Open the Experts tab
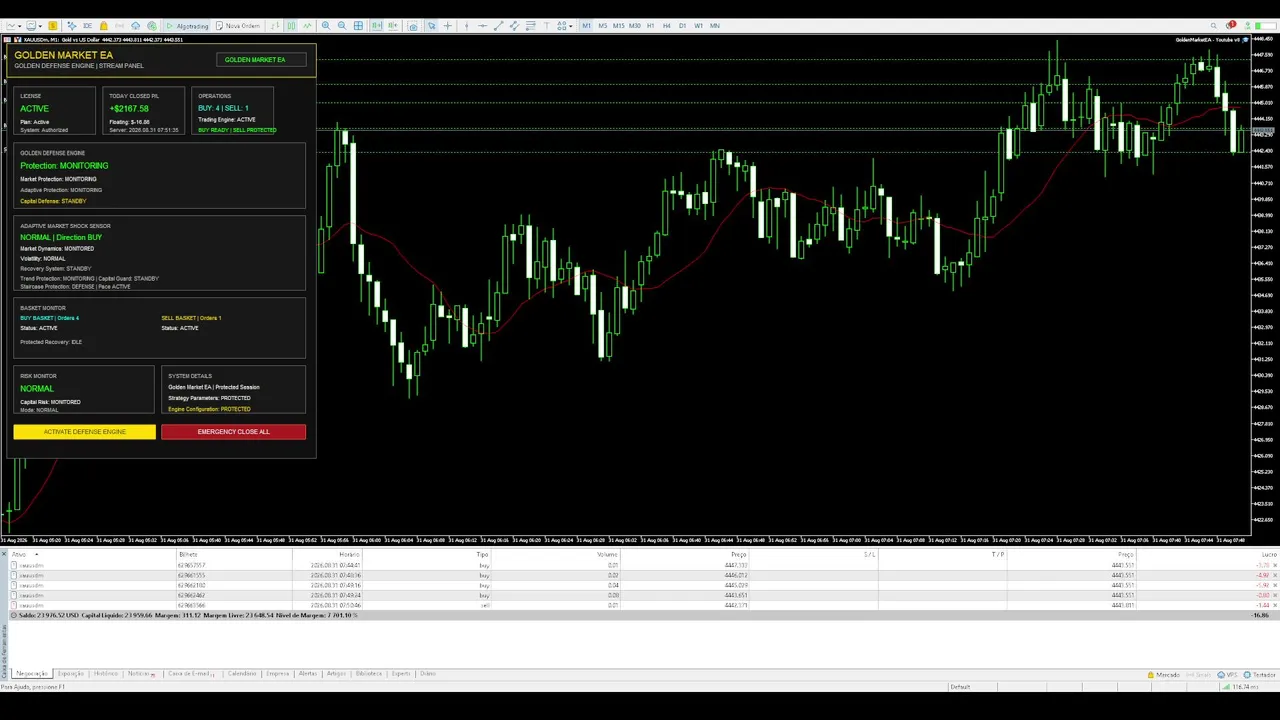 click(x=401, y=673)
